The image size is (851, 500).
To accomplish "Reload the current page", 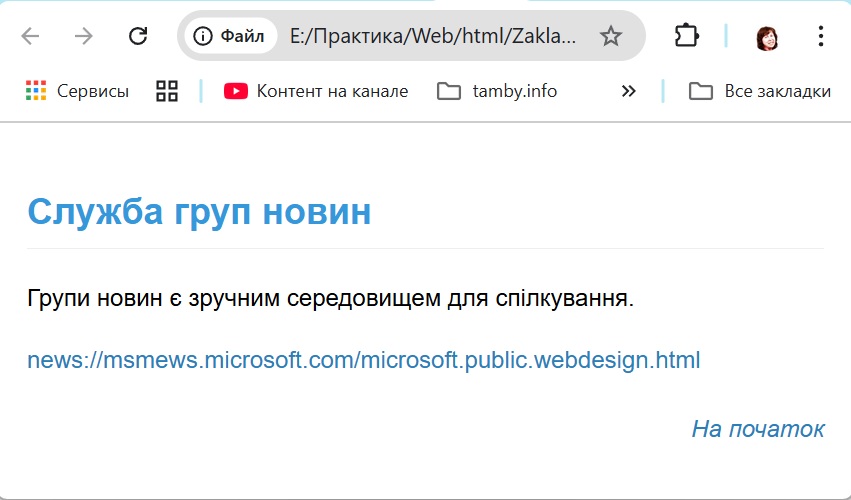I will tap(138, 37).
